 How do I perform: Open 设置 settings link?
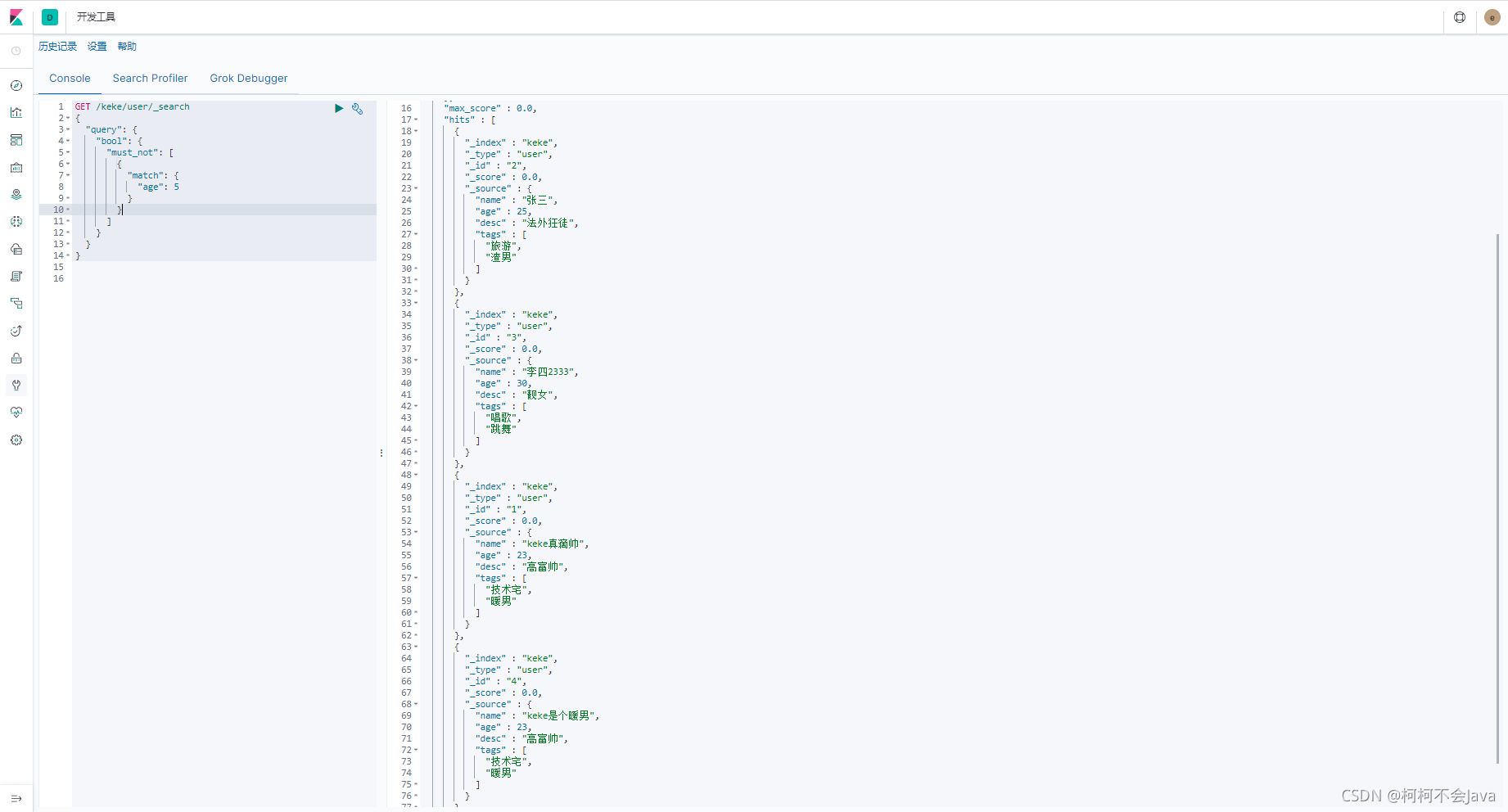coord(97,47)
